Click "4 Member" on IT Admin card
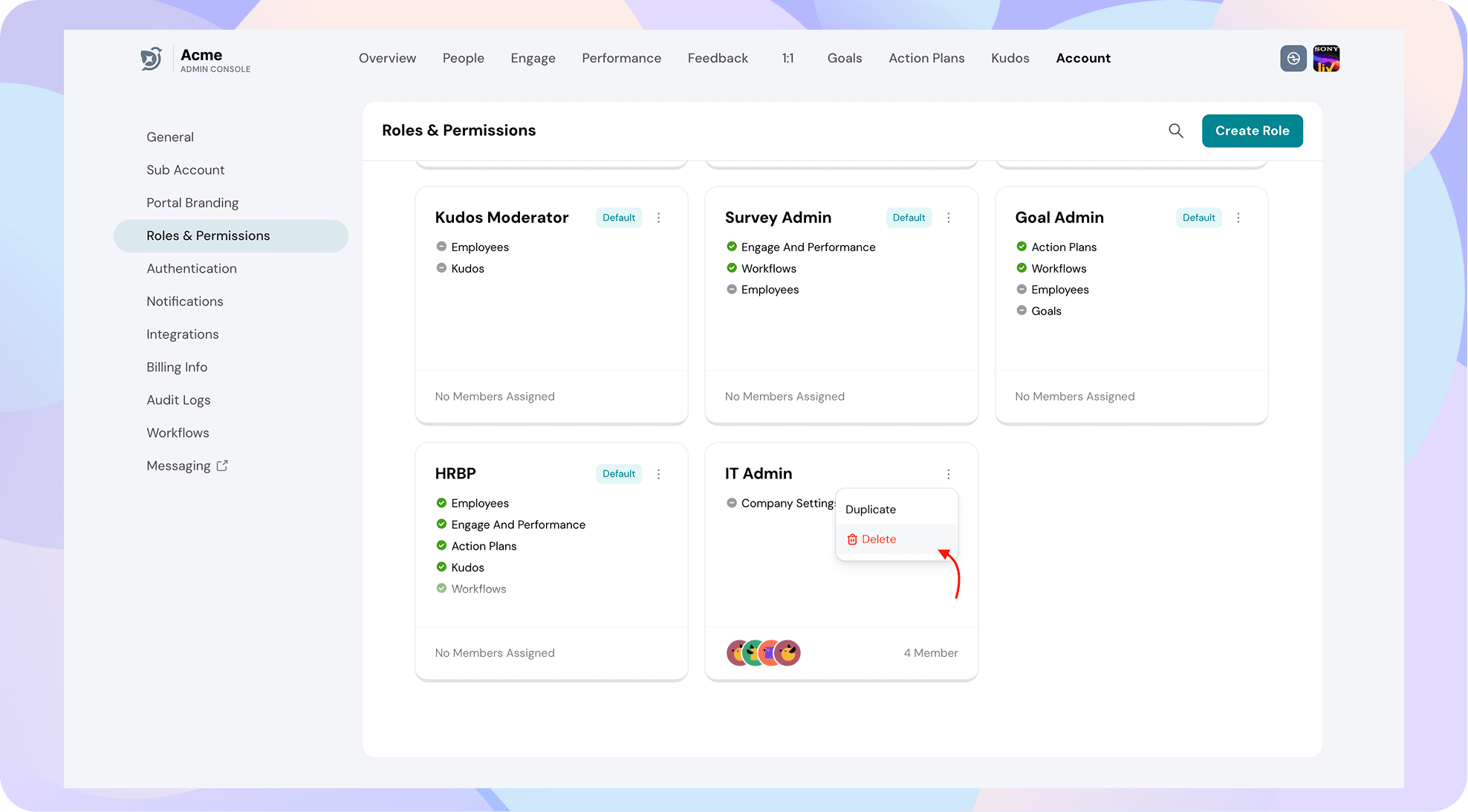1468x812 pixels. pyautogui.click(x=931, y=653)
